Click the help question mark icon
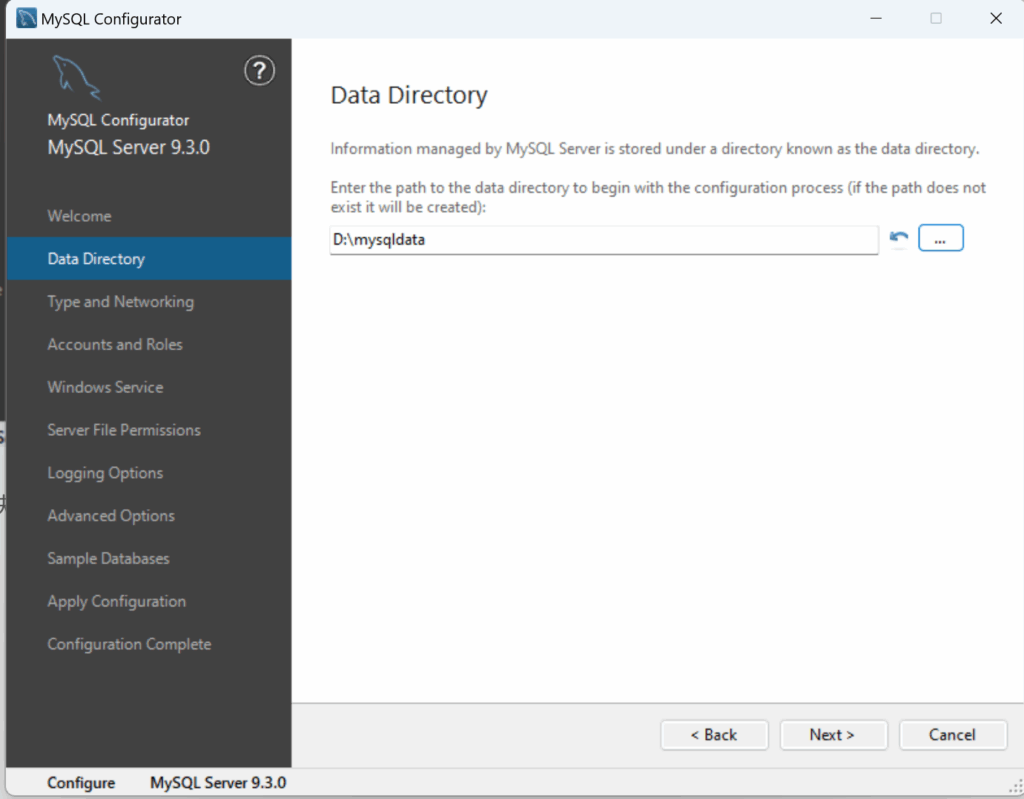This screenshot has width=1024, height=799. pyautogui.click(x=259, y=71)
